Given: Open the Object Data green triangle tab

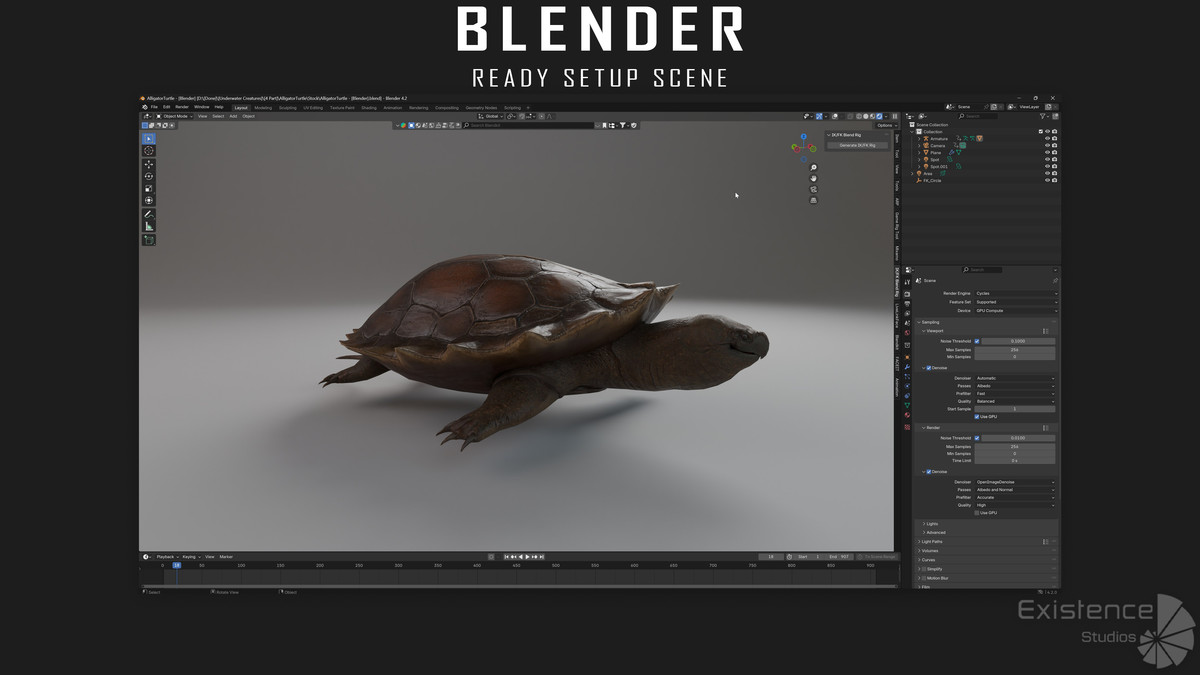Looking at the screenshot, I should tap(907, 405).
